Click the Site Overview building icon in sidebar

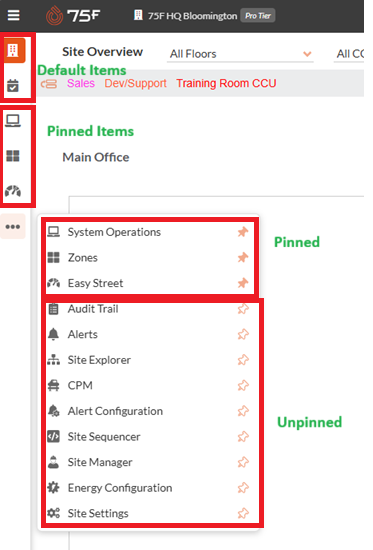pos(13,51)
